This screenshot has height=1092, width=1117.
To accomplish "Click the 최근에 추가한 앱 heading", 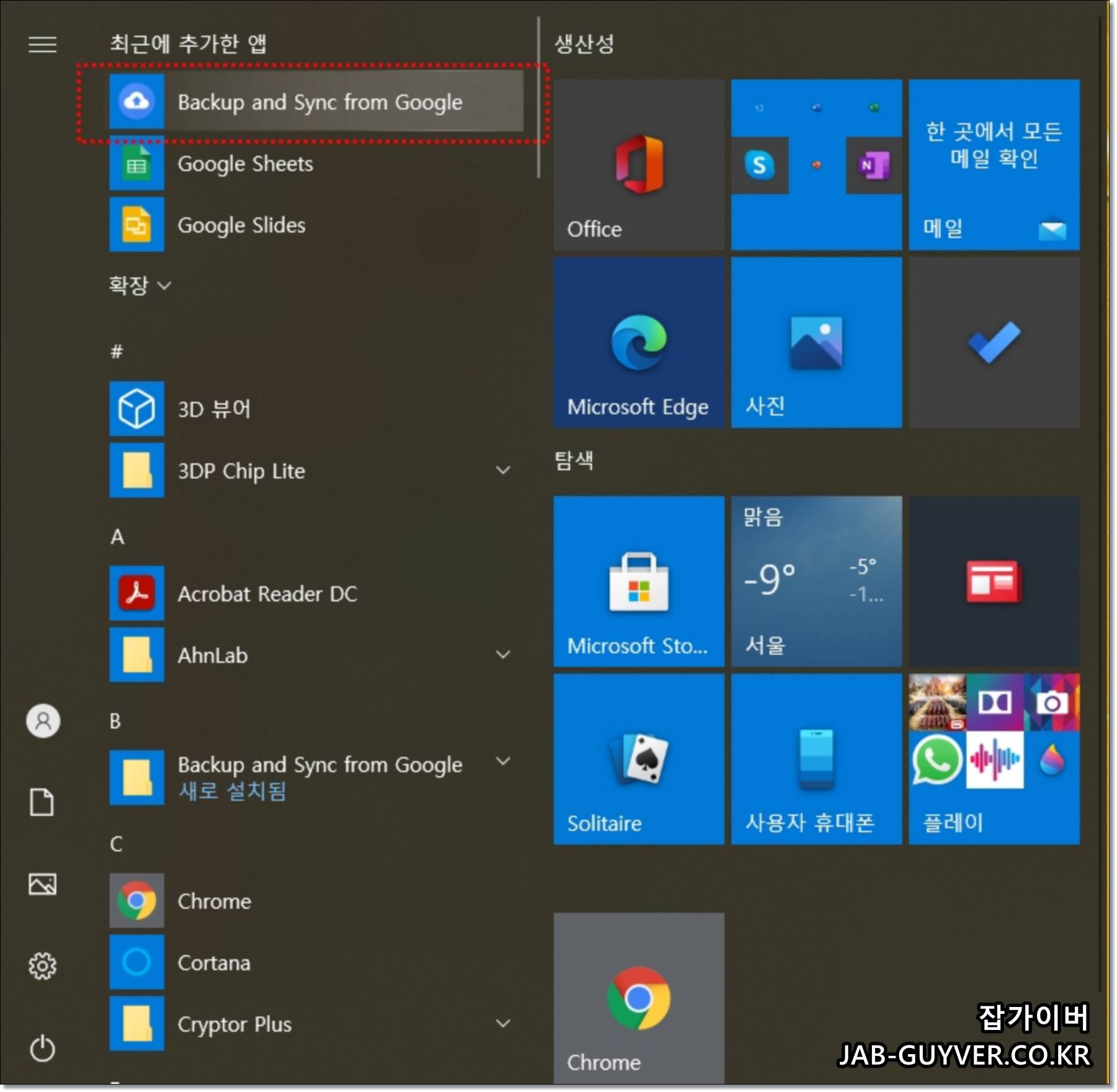I will pos(189,43).
